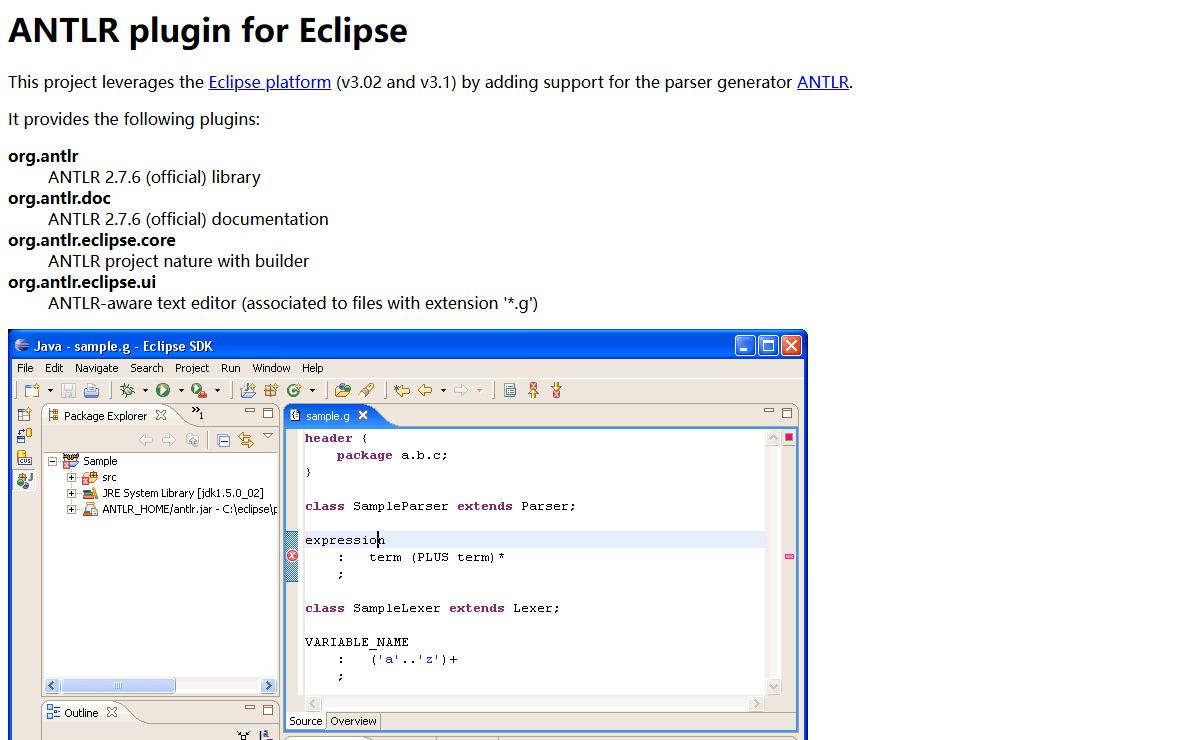Click the Collapse All icon in the Package Explorer

[x=223, y=440]
